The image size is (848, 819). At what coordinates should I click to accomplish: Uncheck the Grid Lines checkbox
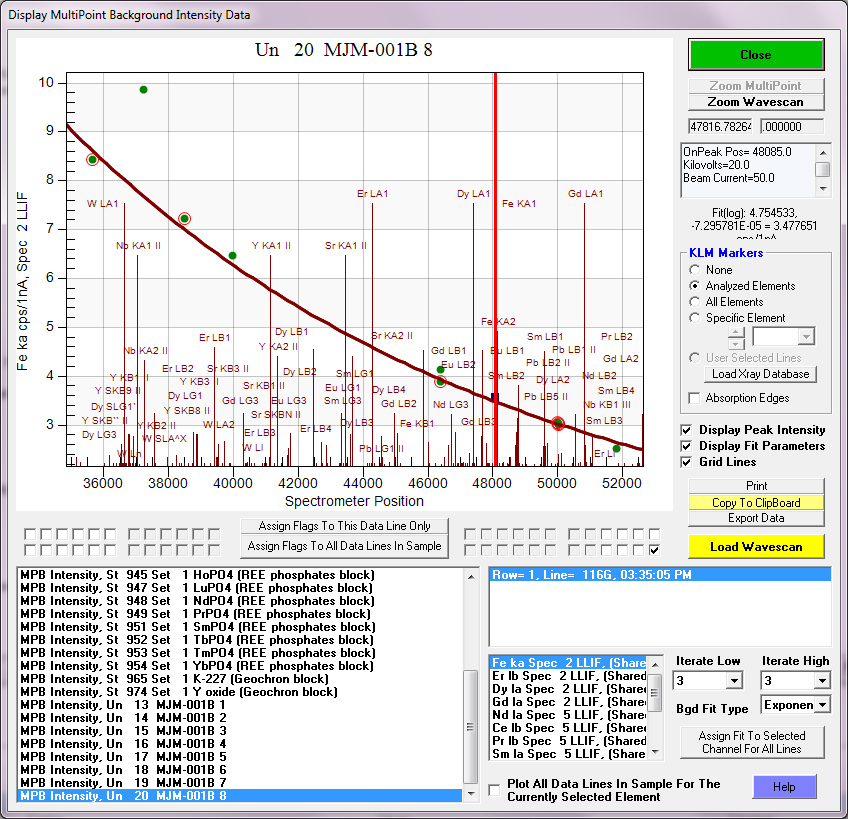pos(686,462)
